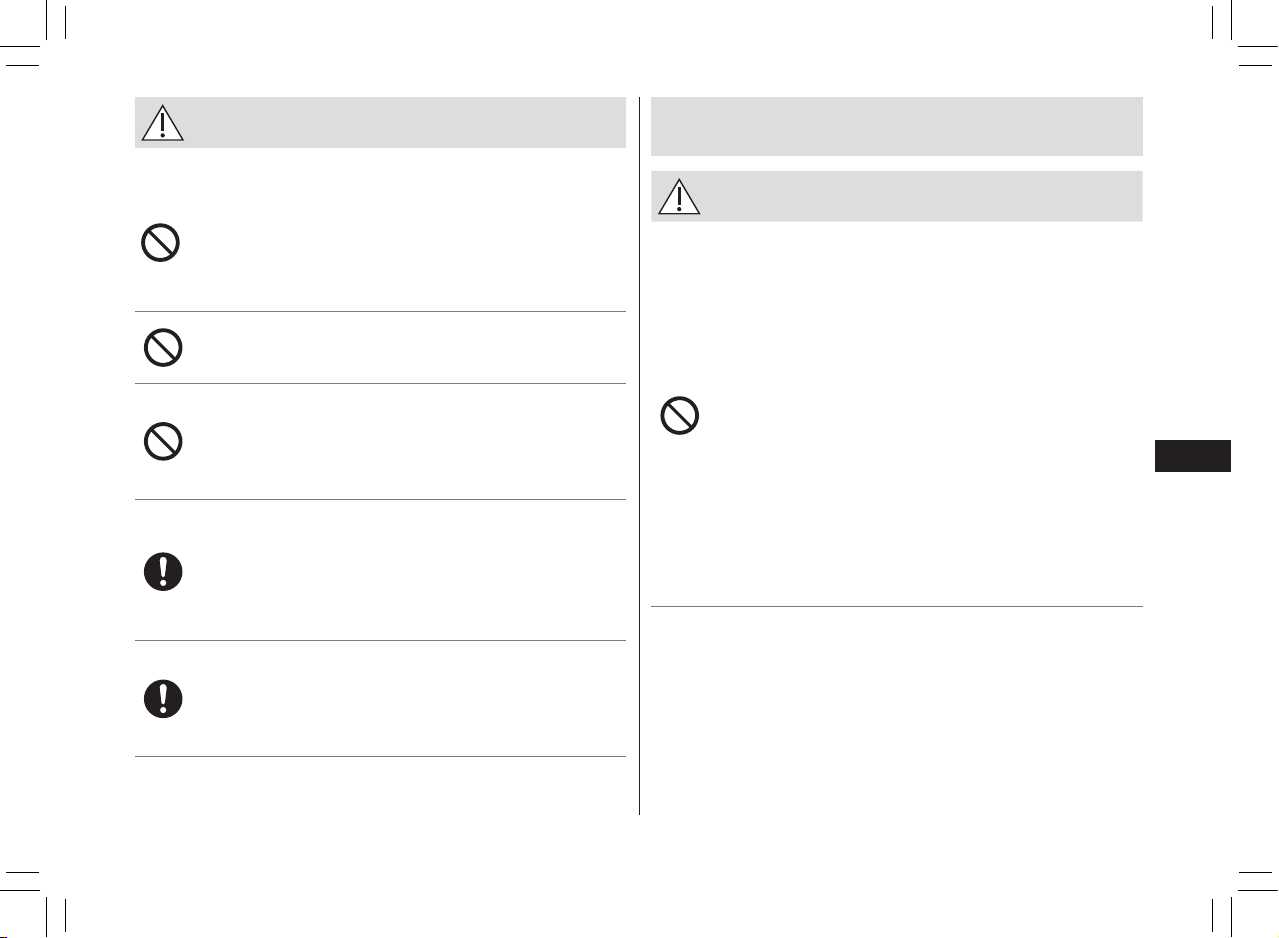Click the horizontal rule between the two exclamation icons
Image resolution: width=1279 pixels, height=938 pixels.
380,641
